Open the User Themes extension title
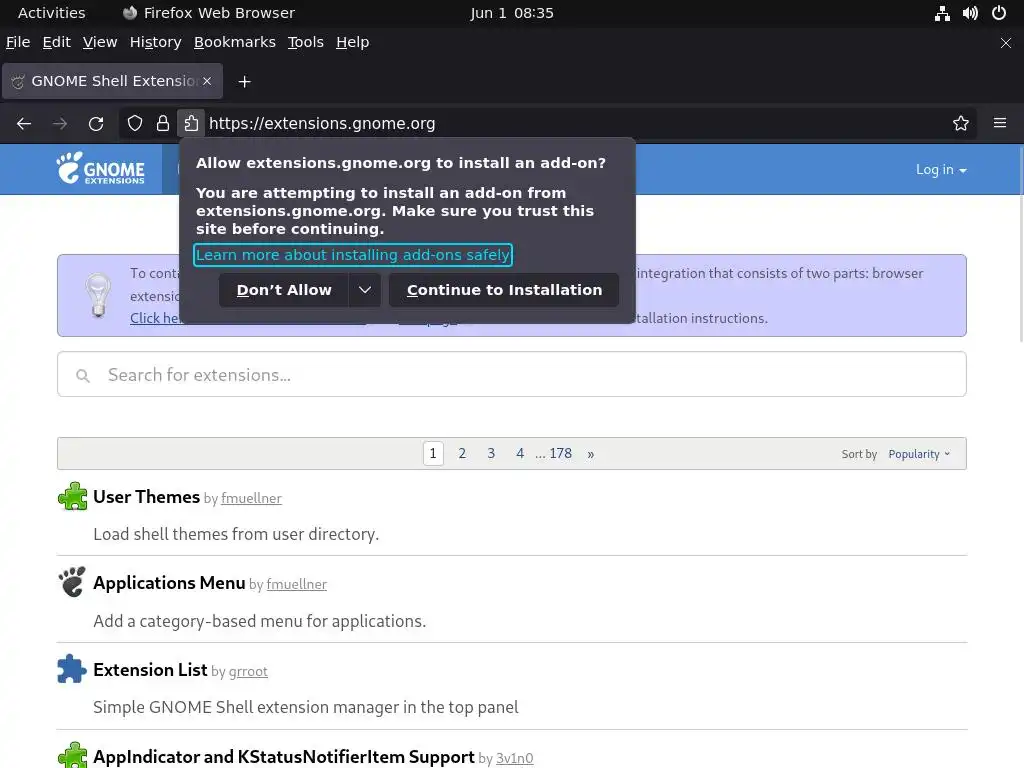Viewport: 1024px width, 768px height. (146, 497)
